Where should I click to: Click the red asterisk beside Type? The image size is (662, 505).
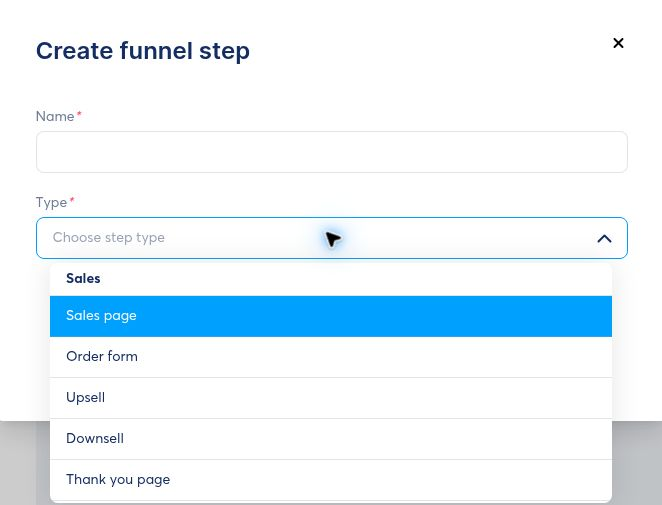pyautogui.click(x=72, y=199)
